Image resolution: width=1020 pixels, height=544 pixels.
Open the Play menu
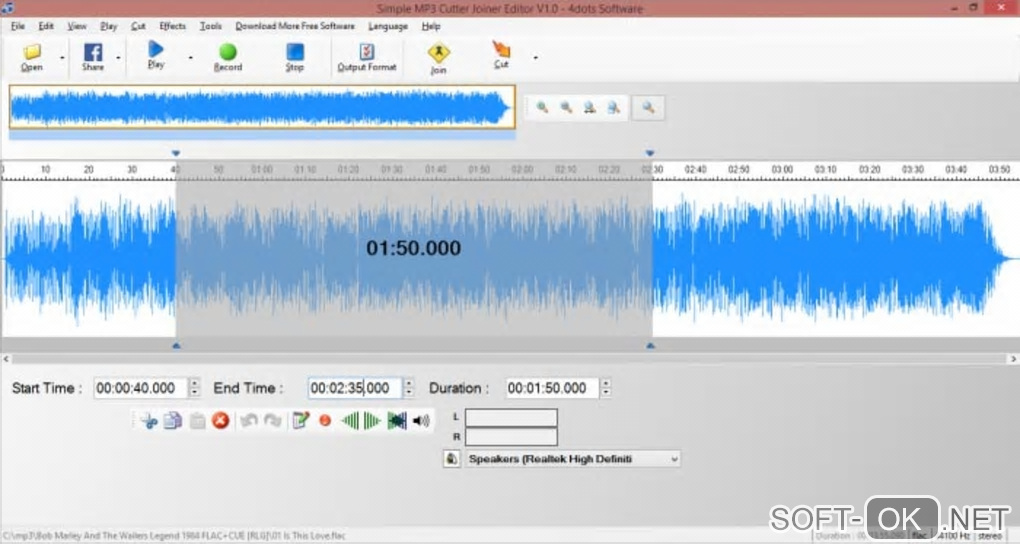(109, 26)
